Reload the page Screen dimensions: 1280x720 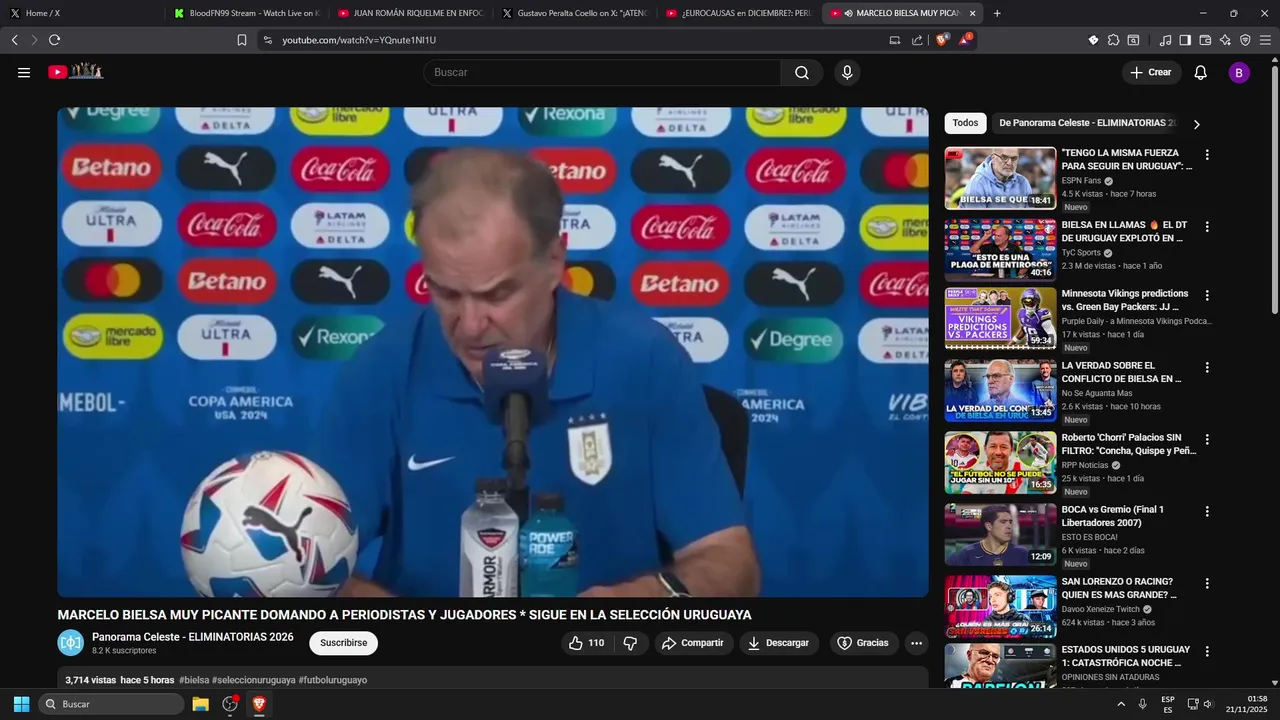(54, 40)
